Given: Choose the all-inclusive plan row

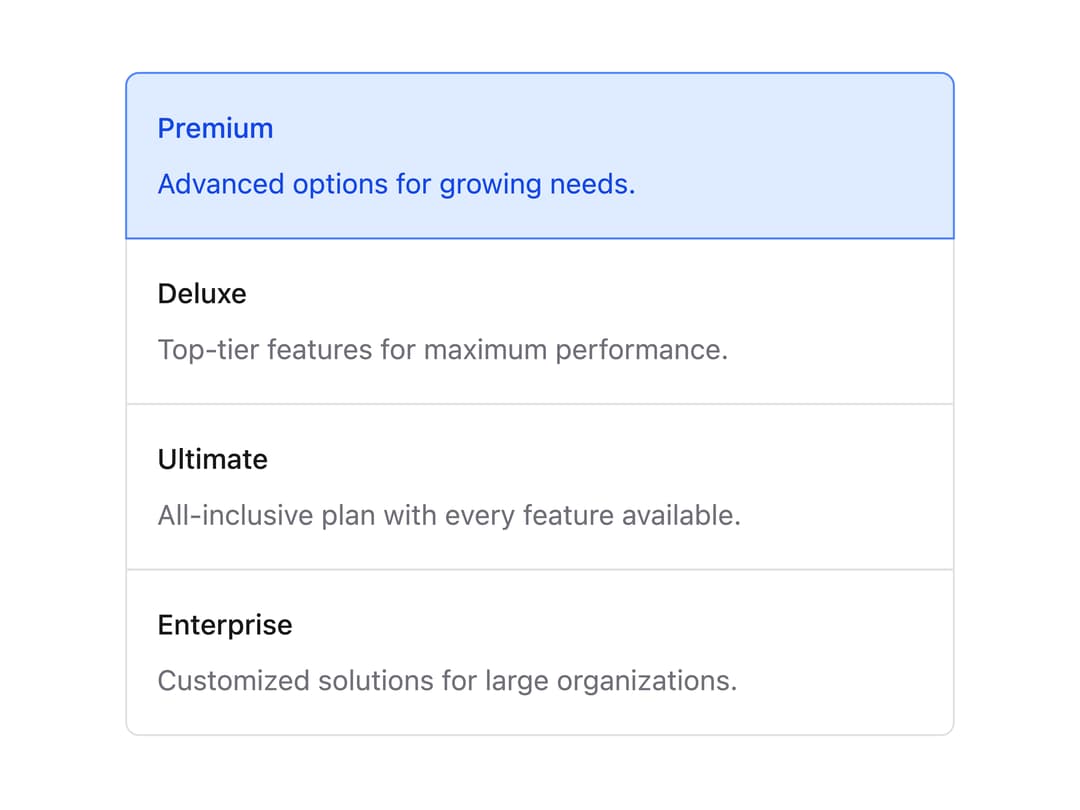Looking at the screenshot, I should pos(540,487).
